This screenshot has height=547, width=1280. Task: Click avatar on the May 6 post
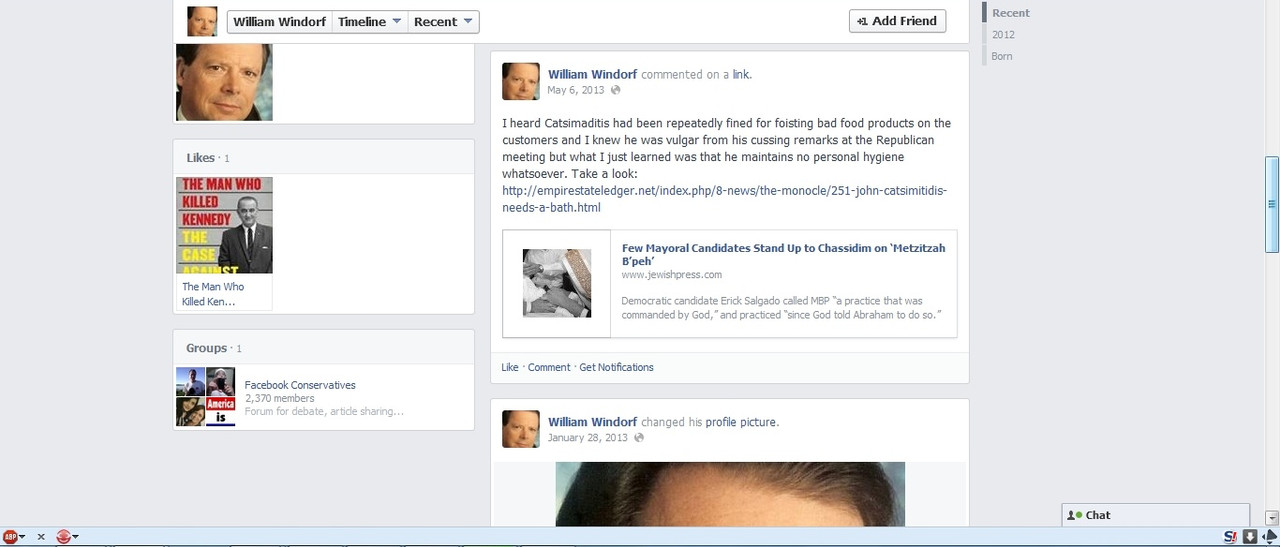(x=520, y=81)
